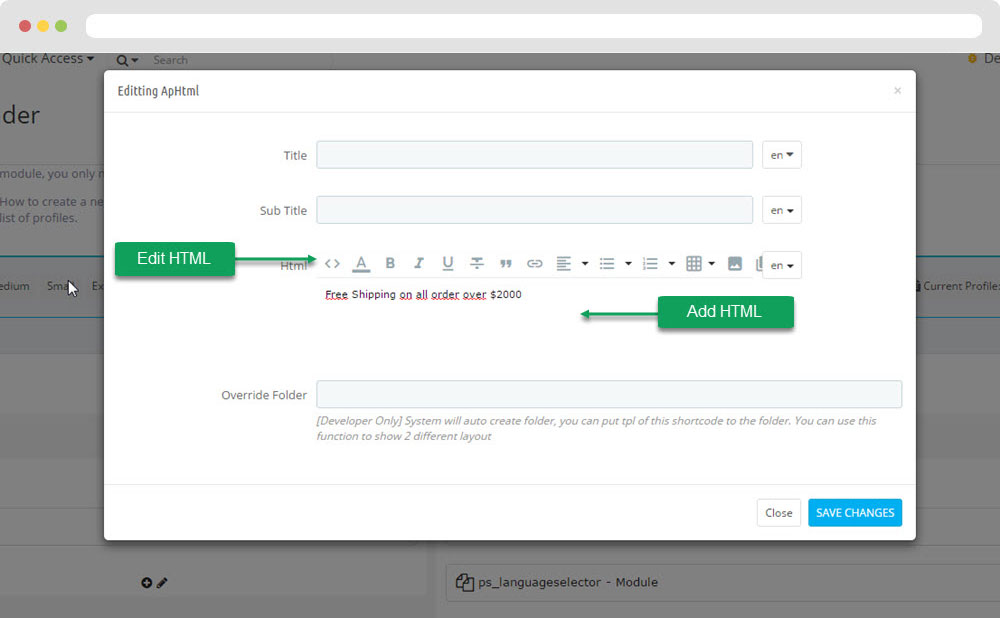Click the Override Folder input field

click(x=608, y=394)
